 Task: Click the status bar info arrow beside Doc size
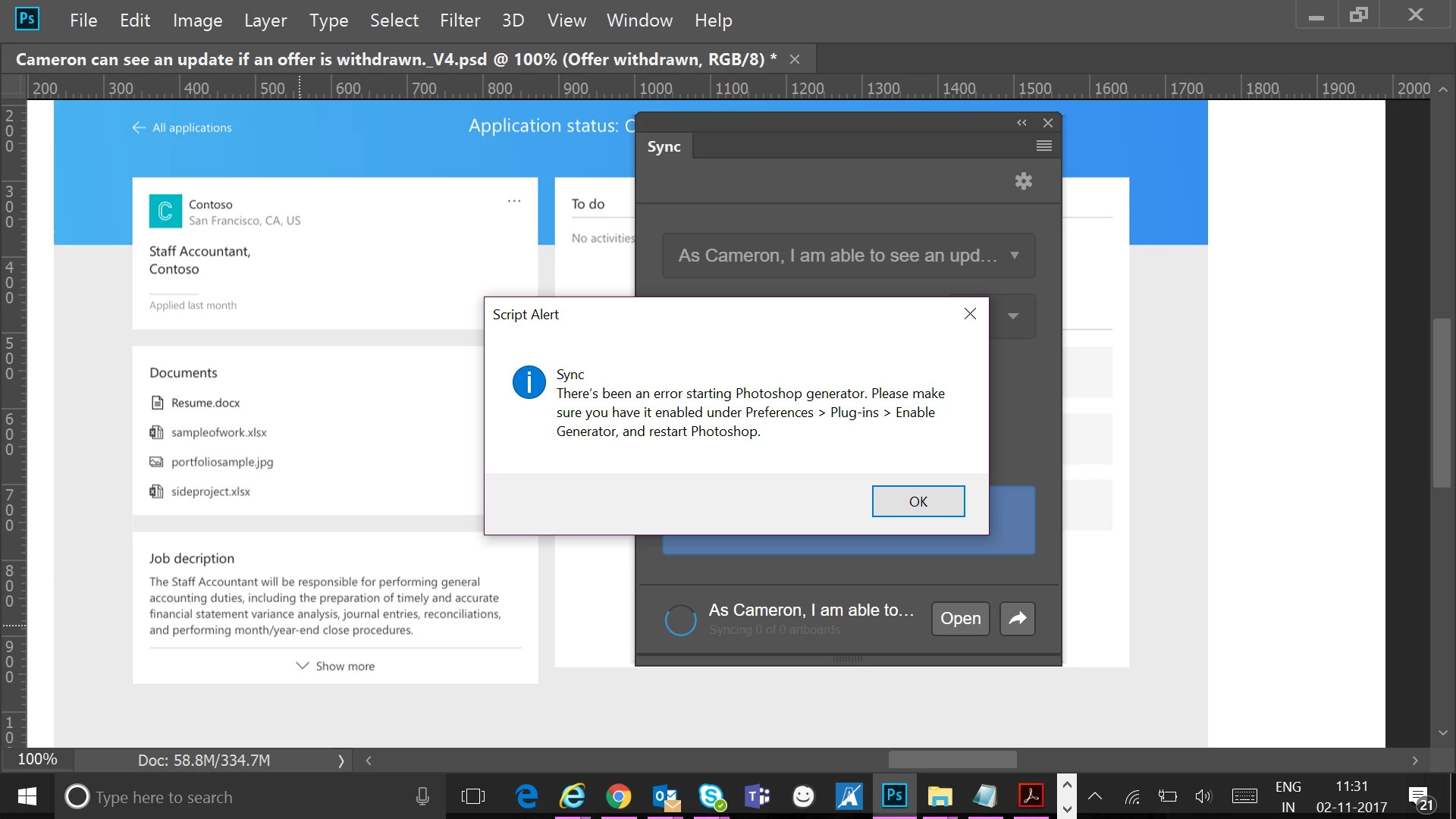340,761
